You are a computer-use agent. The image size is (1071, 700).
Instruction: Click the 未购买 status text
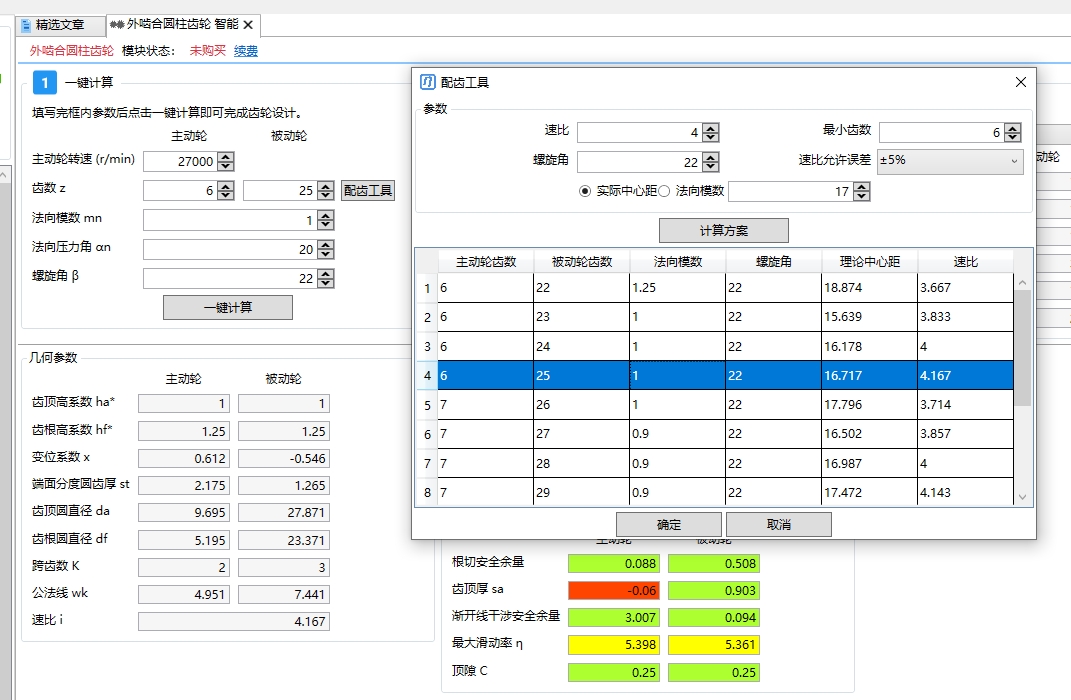click(208, 51)
